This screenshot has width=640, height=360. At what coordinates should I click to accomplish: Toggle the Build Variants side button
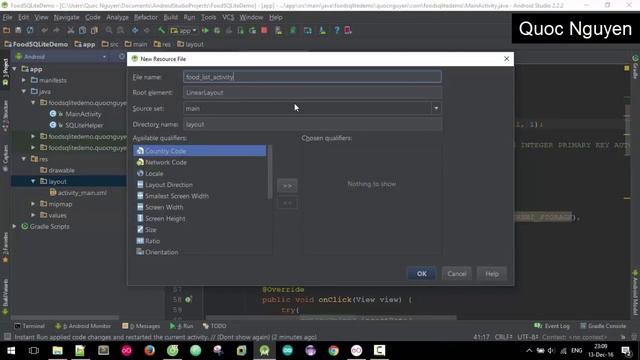coord(5,297)
